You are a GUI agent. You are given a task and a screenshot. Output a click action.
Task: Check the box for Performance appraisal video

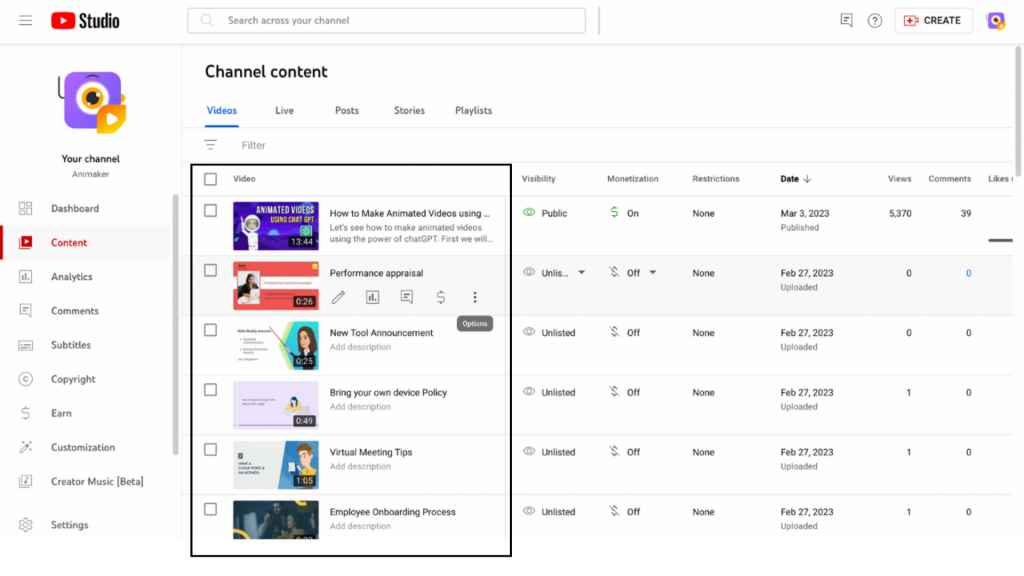210,270
